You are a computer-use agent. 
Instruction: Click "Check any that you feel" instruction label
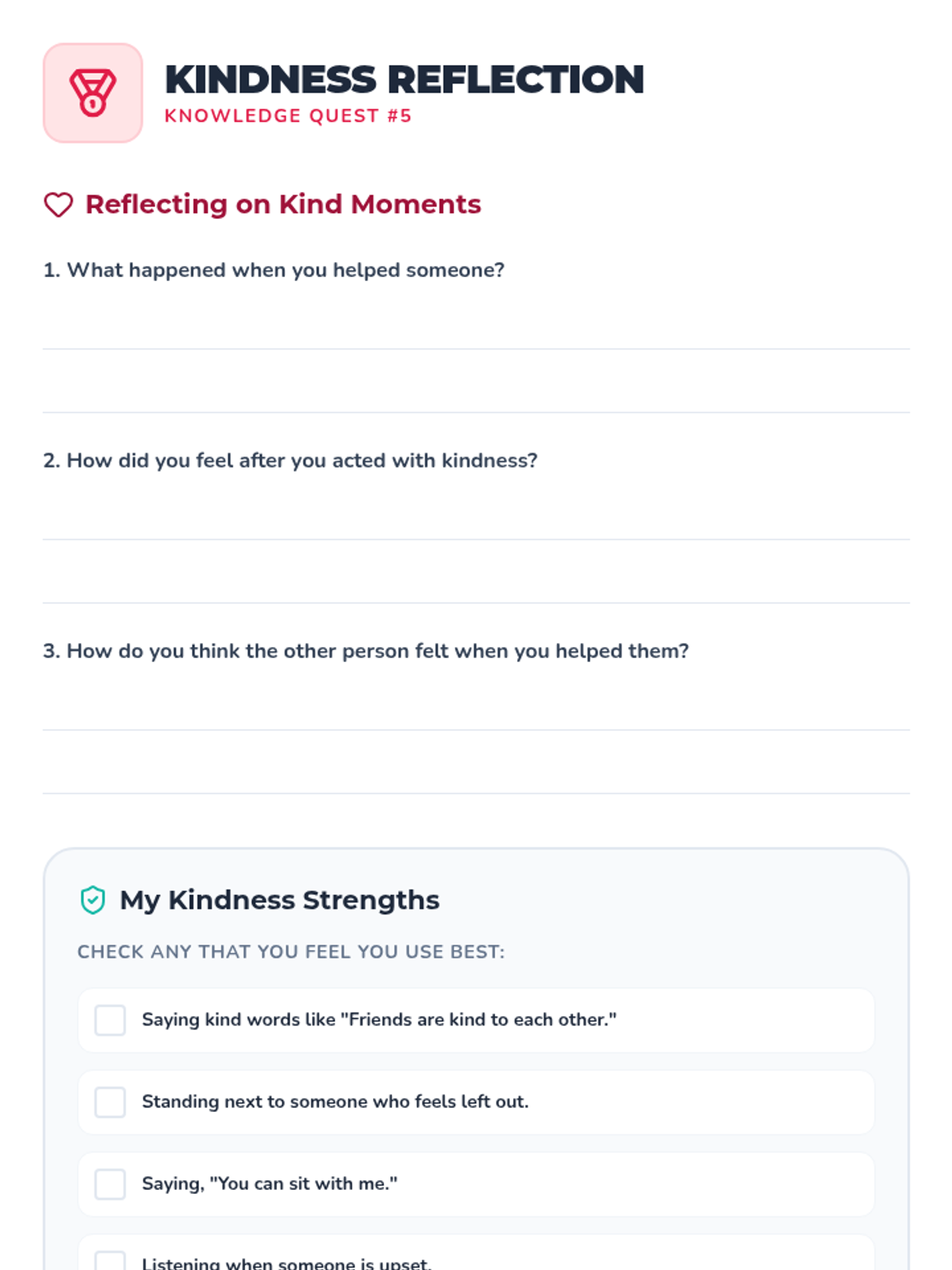290,952
